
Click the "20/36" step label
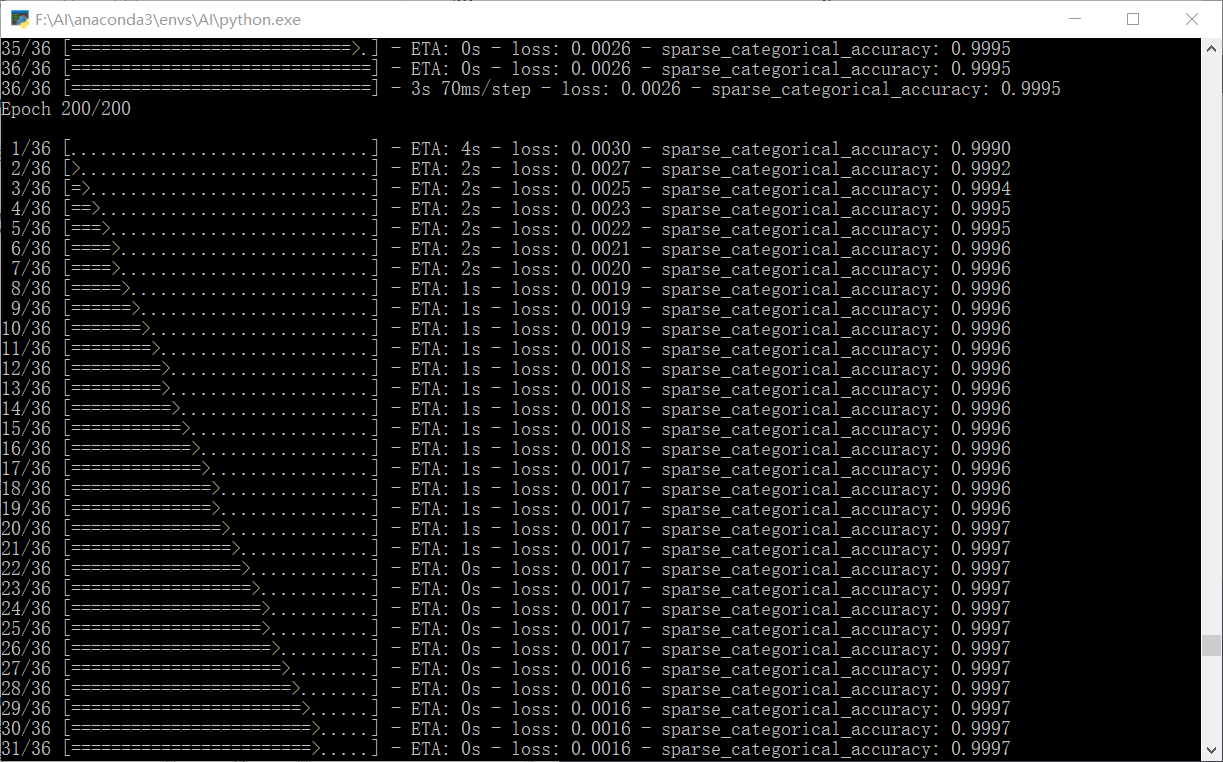click(x=26, y=529)
